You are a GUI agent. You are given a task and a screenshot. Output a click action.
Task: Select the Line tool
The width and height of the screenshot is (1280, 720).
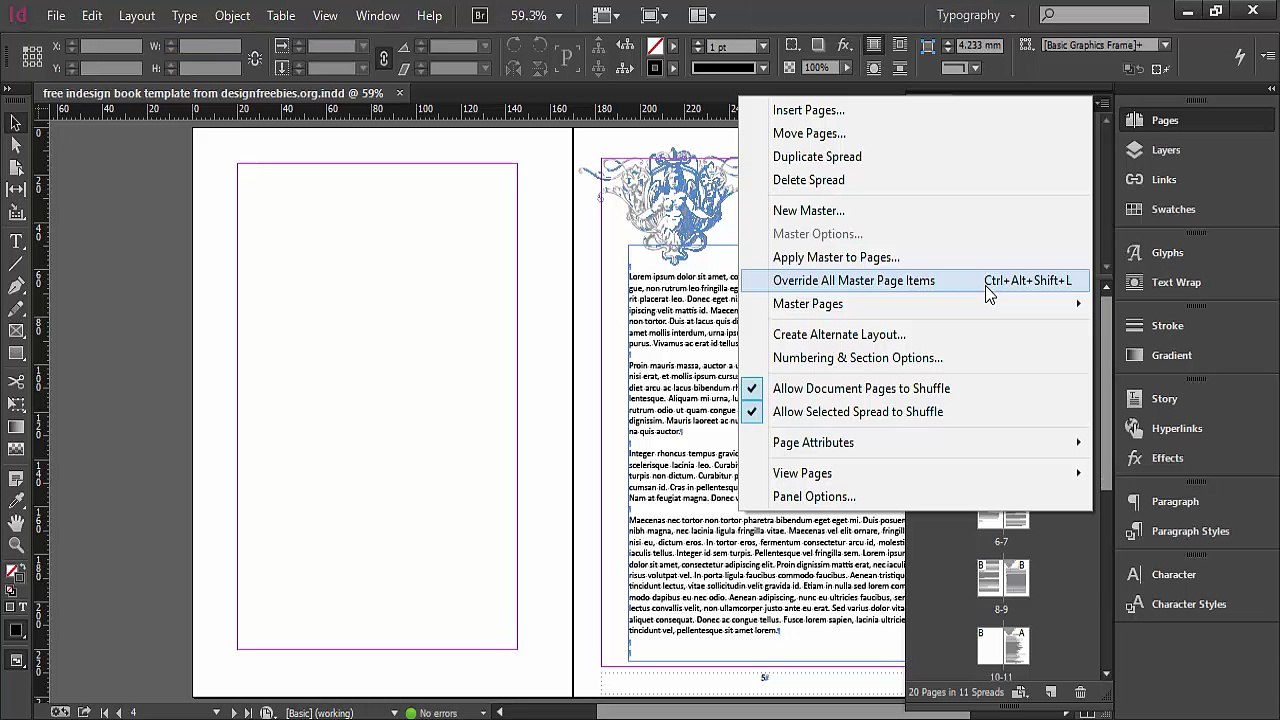click(x=16, y=263)
